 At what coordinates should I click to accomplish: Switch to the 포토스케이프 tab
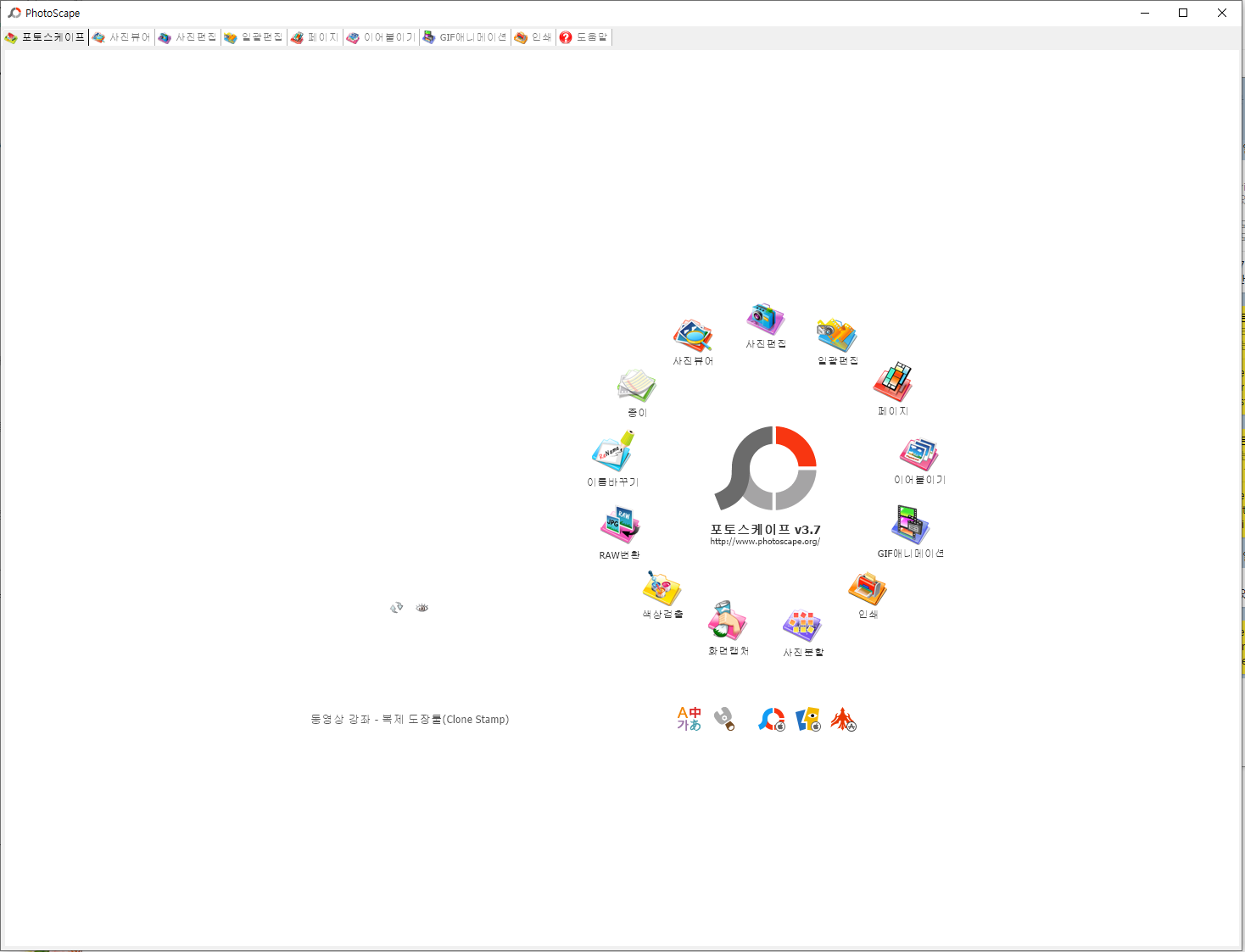click(x=45, y=37)
